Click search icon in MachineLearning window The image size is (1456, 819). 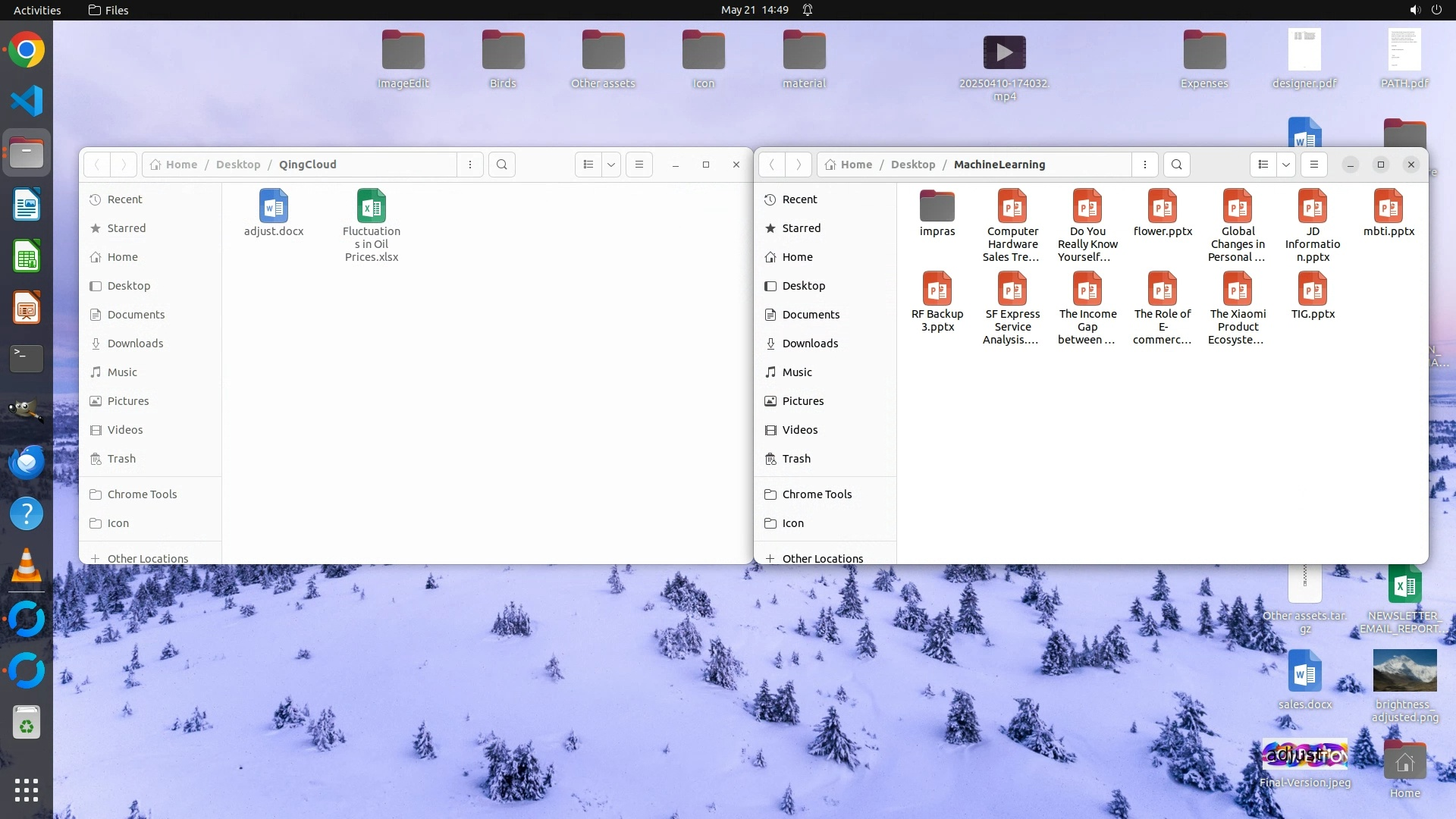click(x=1176, y=165)
